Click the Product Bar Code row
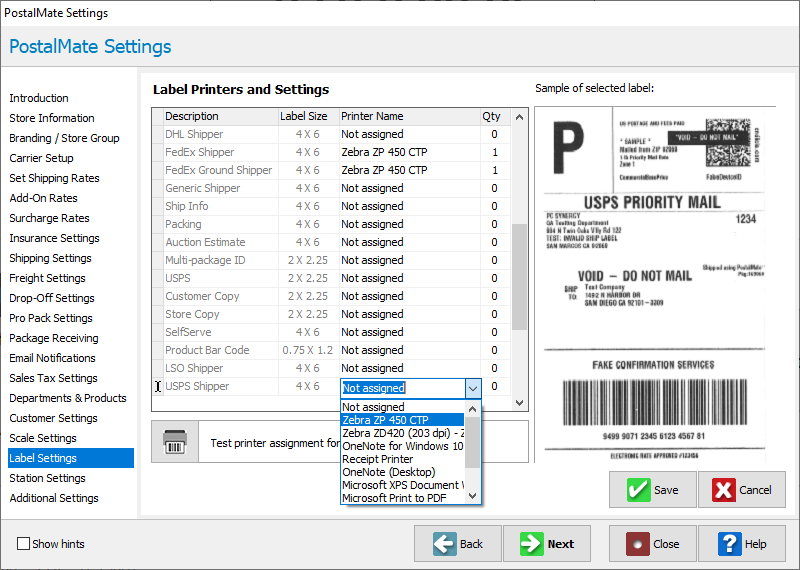 coord(332,350)
